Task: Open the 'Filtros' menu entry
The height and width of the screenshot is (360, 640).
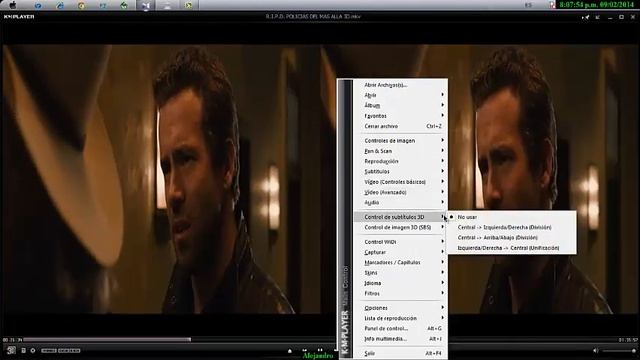Action: coord(400,293)
